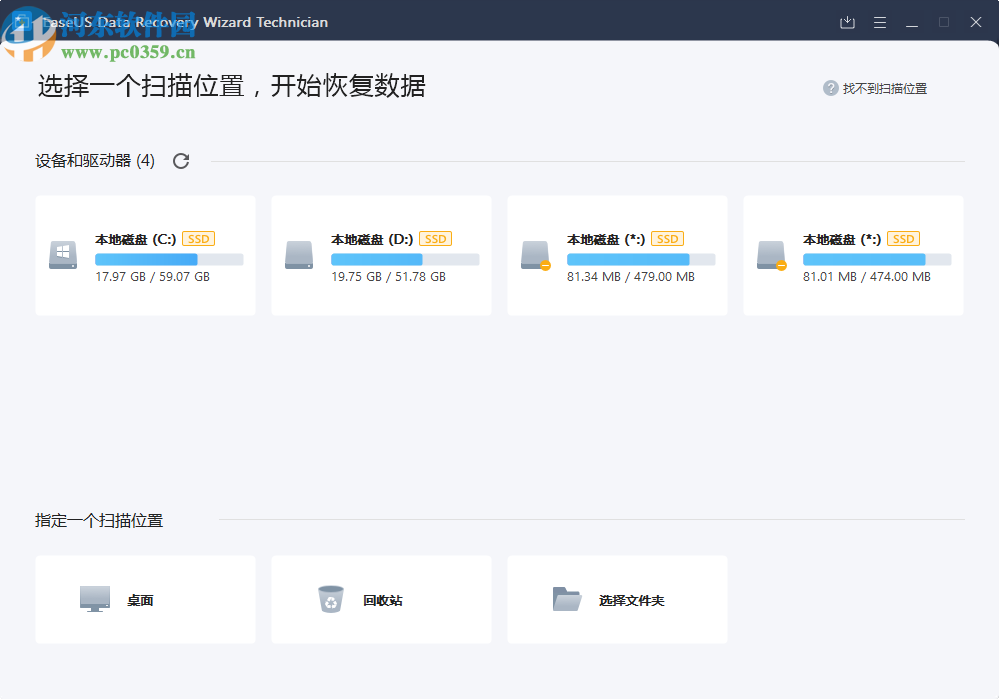
Task: Click the question mark help icon
Action: tap(830, 88)
